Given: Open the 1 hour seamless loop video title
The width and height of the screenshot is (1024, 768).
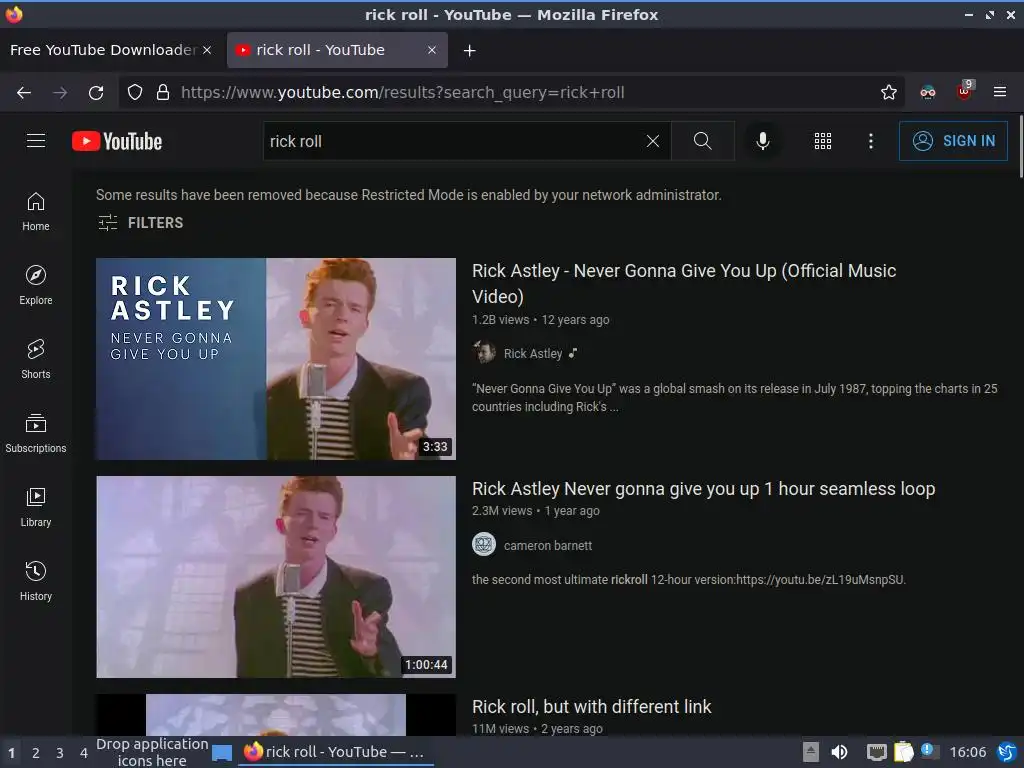Looking at the screenshot, I should point(703,488).
